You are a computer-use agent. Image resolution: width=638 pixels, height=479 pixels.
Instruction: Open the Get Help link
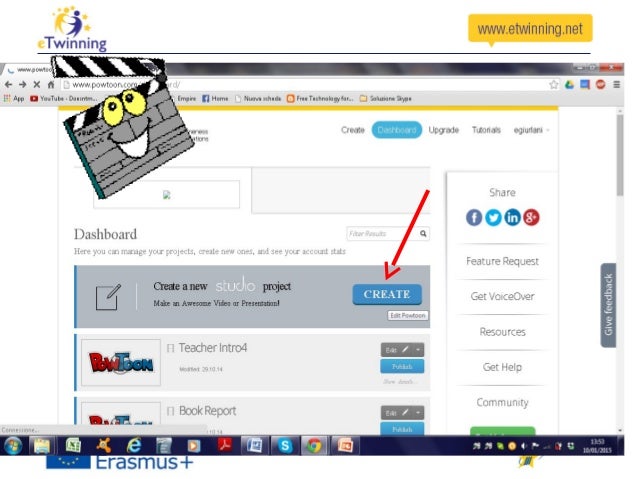point(503,367)
